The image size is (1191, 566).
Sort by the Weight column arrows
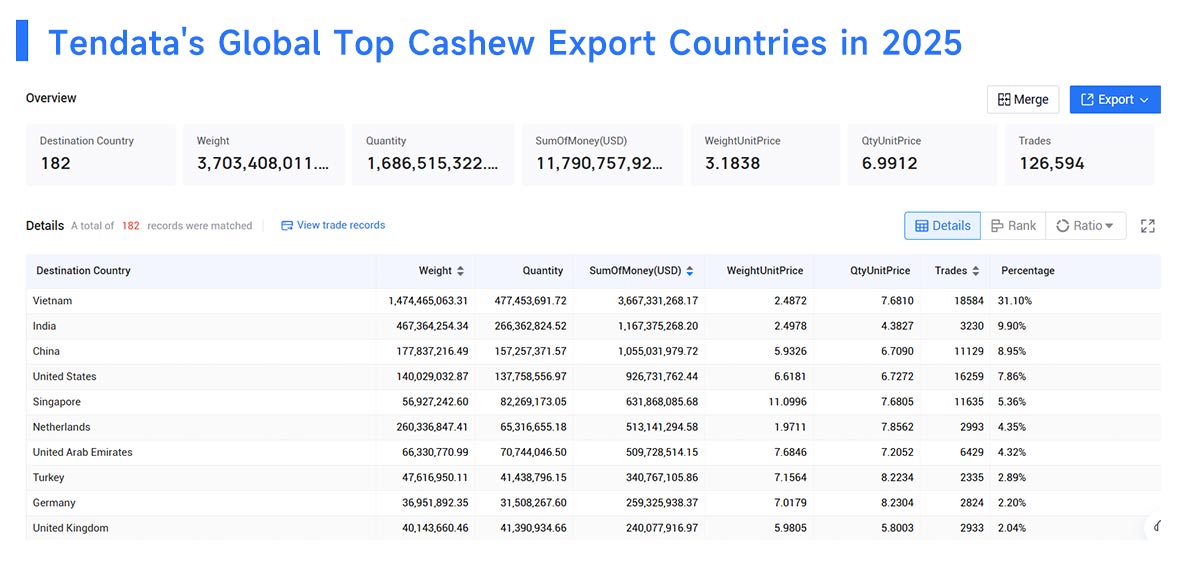coord(460,270)
